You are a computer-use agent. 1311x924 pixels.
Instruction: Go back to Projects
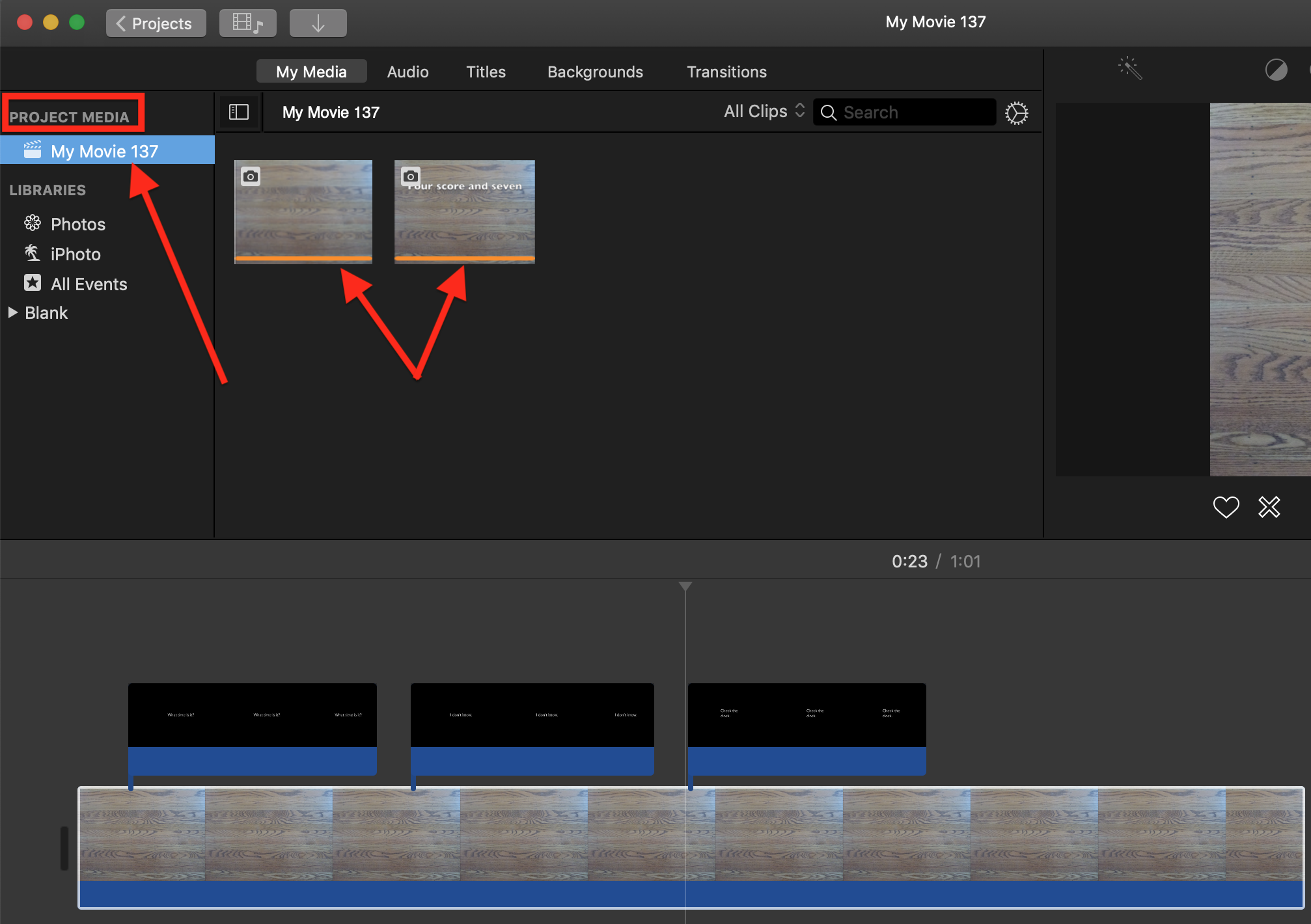coord(156,23)
